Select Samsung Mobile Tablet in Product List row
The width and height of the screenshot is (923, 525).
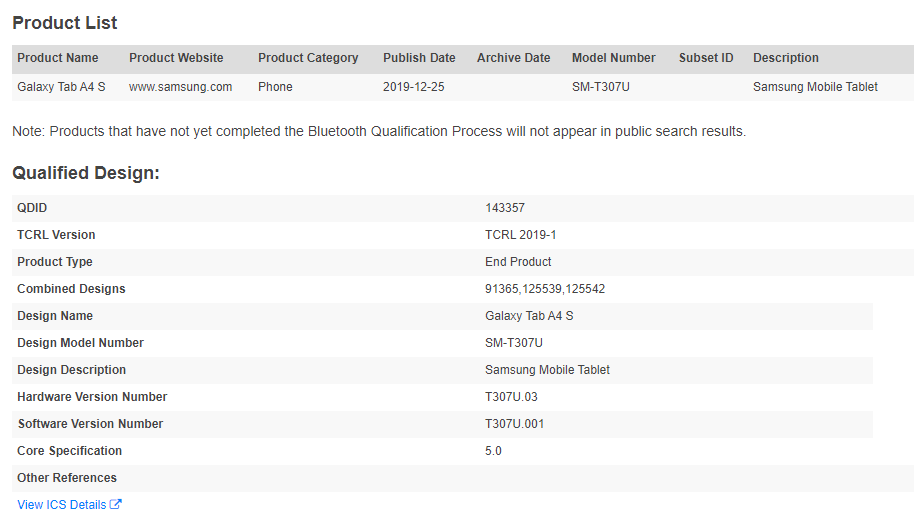pos(815,87)
